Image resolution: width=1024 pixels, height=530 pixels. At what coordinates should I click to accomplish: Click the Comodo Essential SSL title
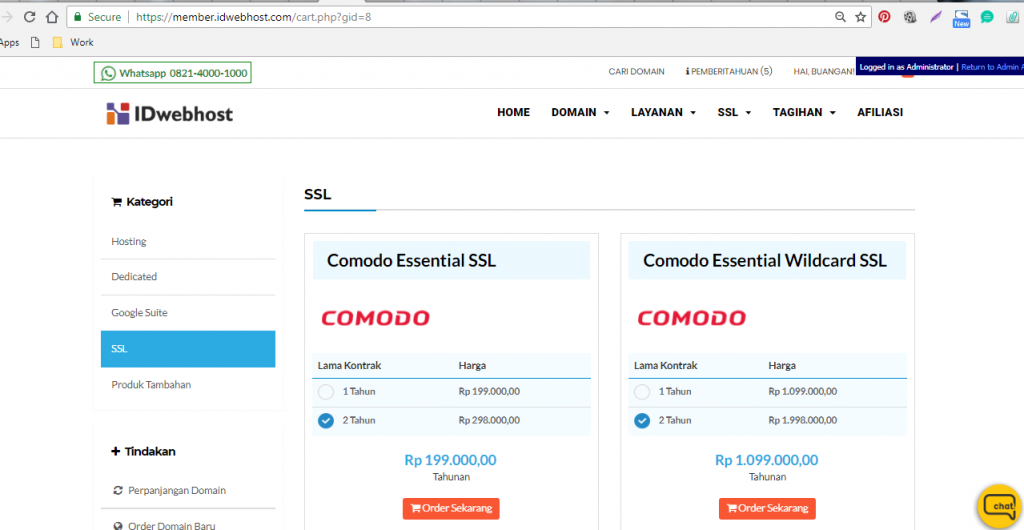click(x=411, y=261)
